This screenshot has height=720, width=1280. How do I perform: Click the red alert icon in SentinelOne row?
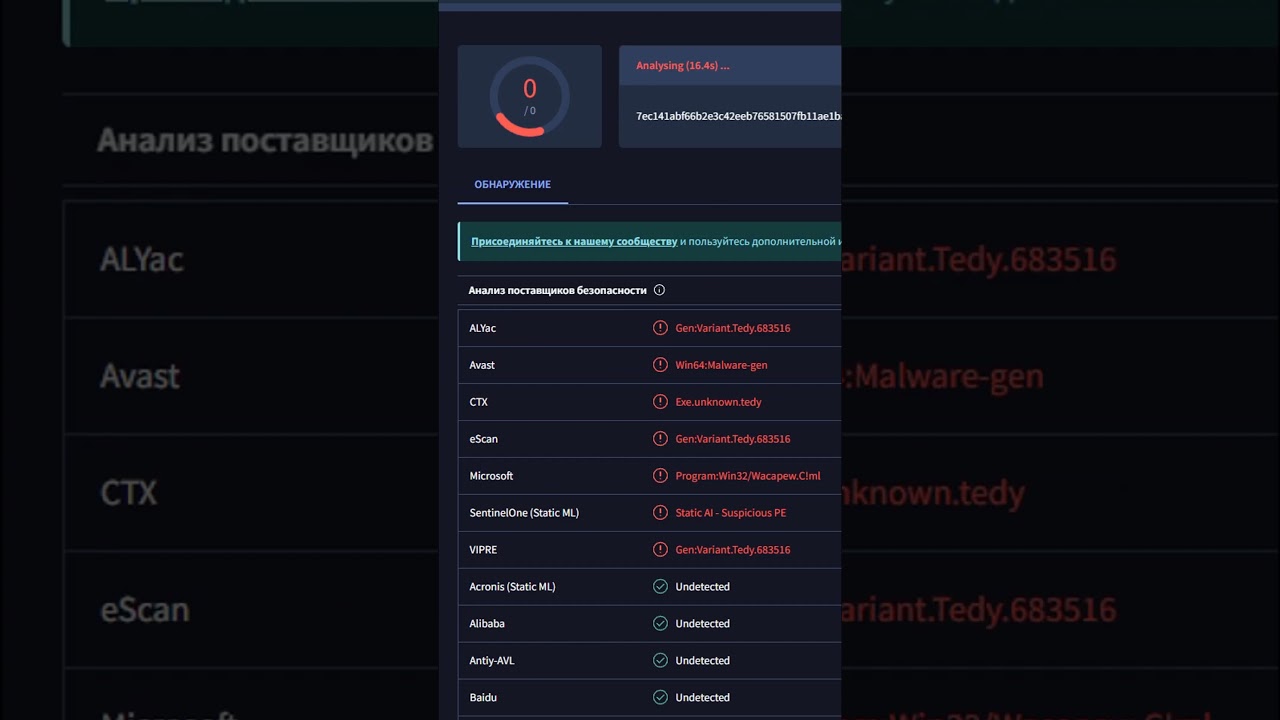point(660,513)
